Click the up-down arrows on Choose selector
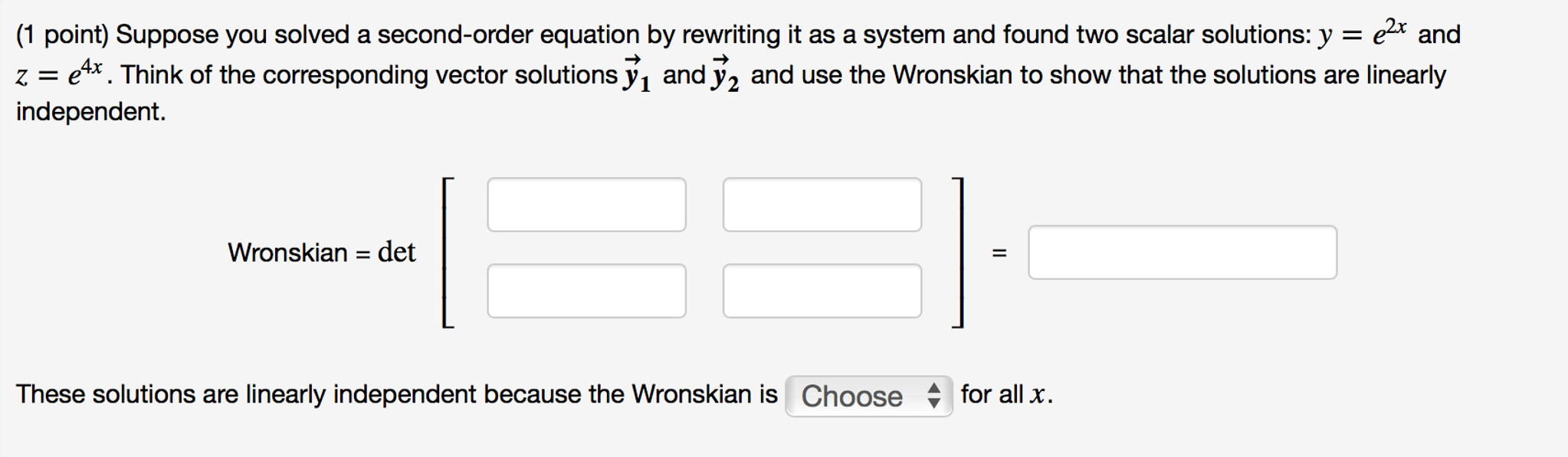 pos(933,396)
